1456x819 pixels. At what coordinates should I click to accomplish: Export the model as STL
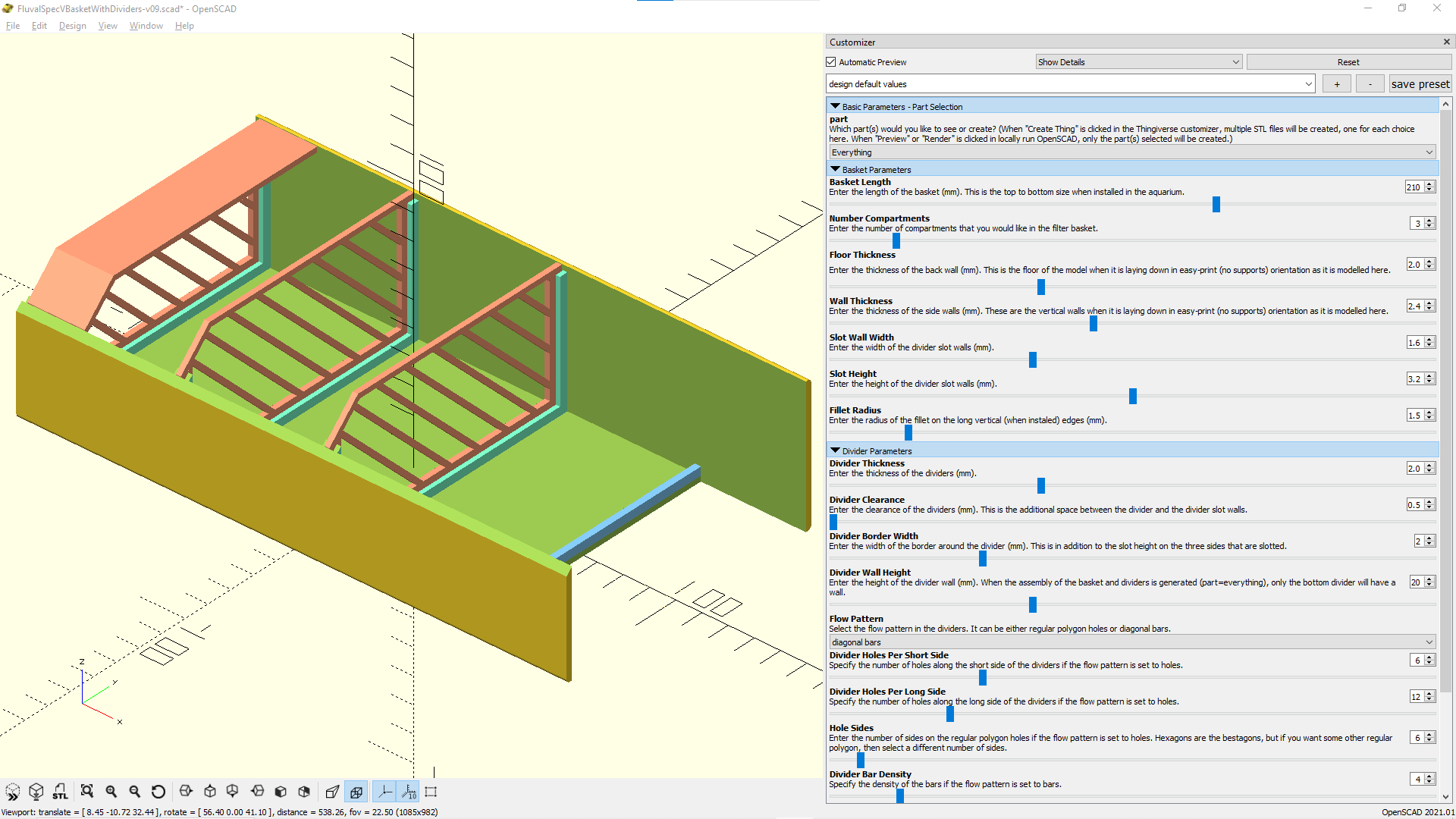click(60, 792)
